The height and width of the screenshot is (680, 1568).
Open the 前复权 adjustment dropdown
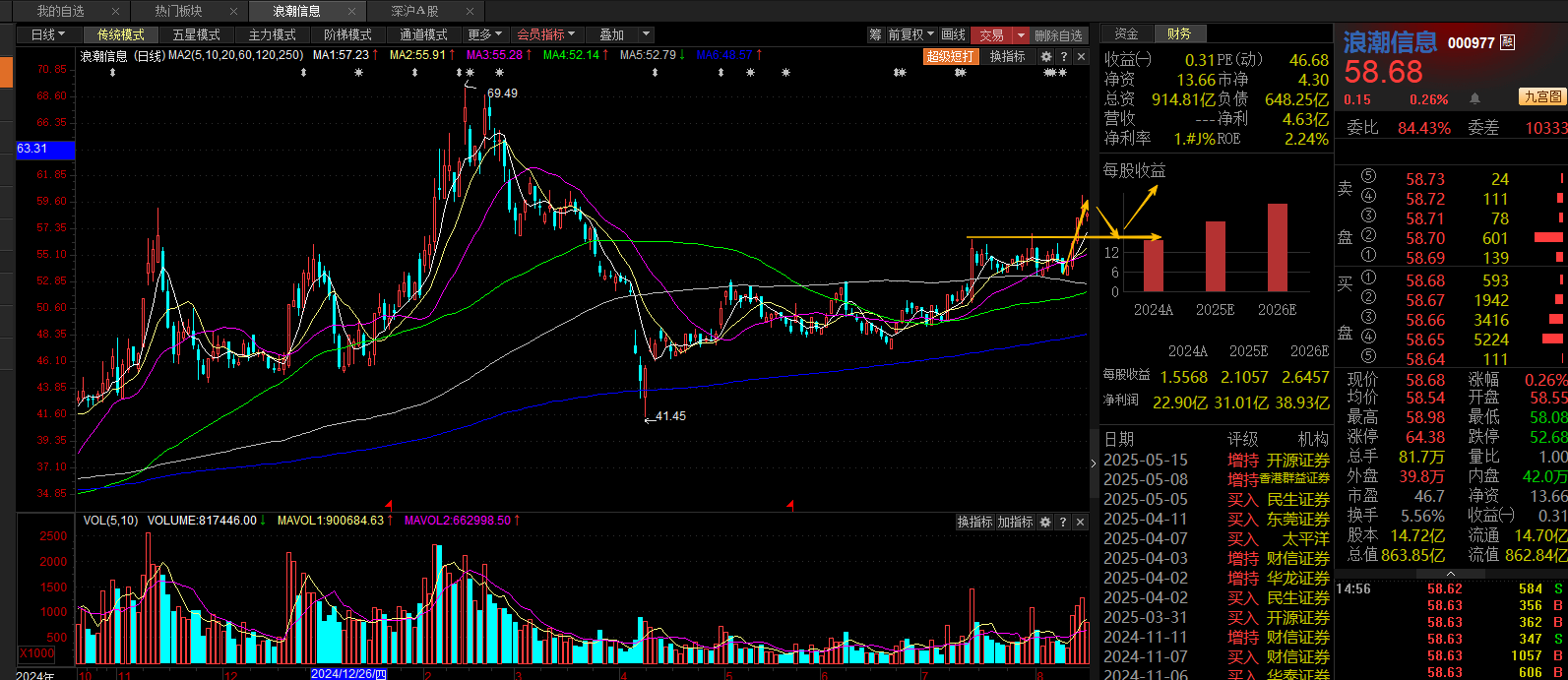[911, 34]
